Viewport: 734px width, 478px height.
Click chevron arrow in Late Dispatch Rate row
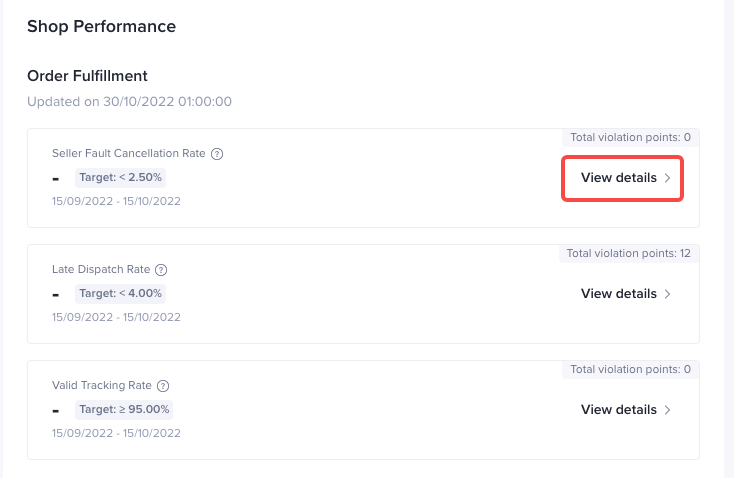[668, 294]
